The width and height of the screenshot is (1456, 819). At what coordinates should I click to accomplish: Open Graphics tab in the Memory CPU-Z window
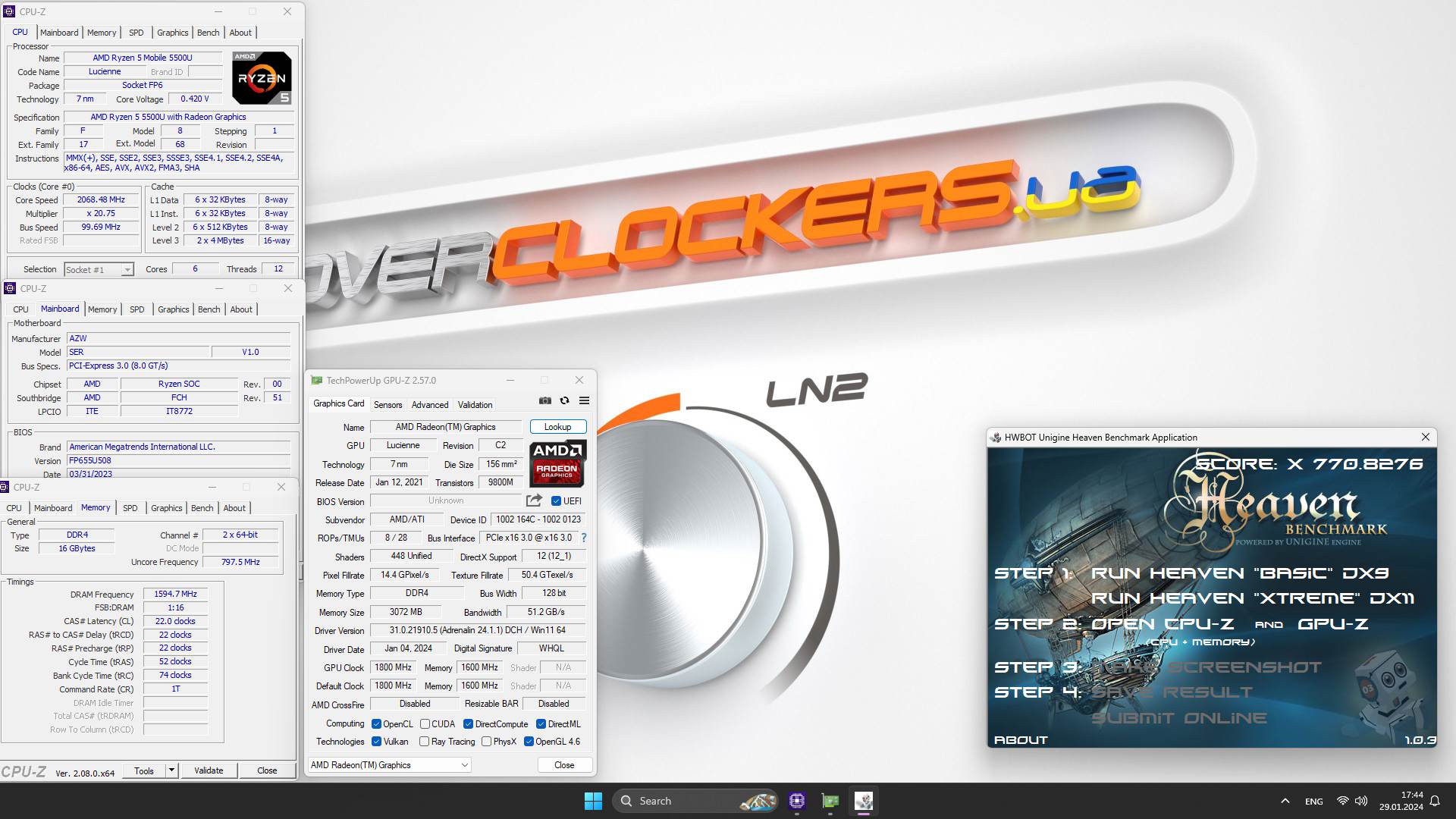tap(166, 508)
